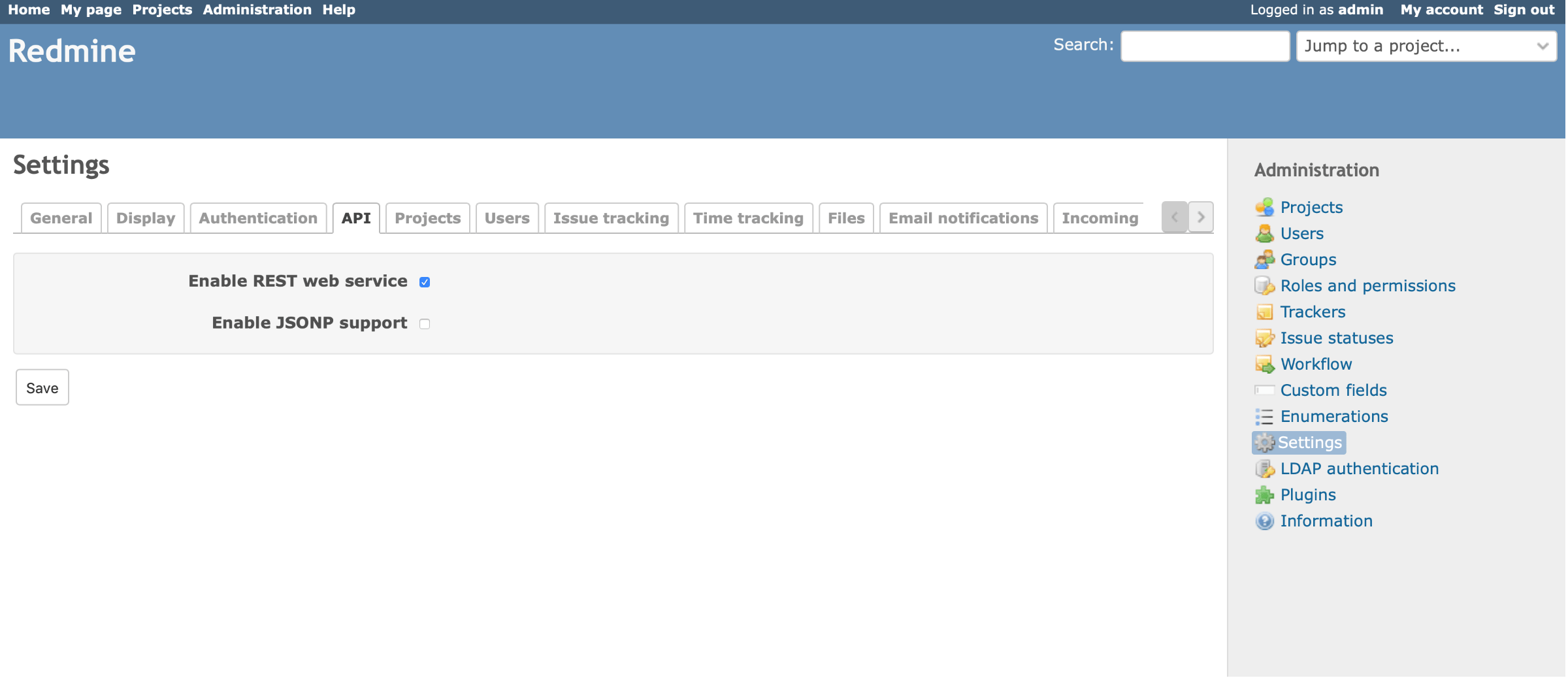Click the Plugins puzzle piece icon

tap(1264, 494)
